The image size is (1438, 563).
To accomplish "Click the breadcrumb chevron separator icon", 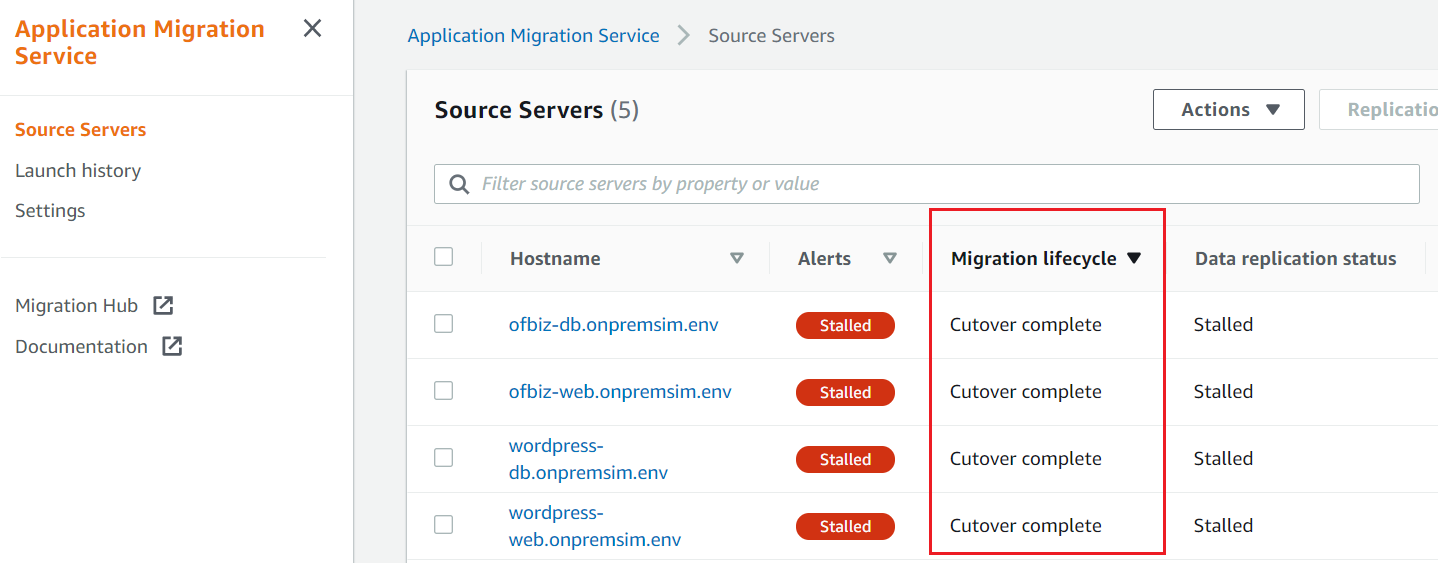I will click(684, 36).
